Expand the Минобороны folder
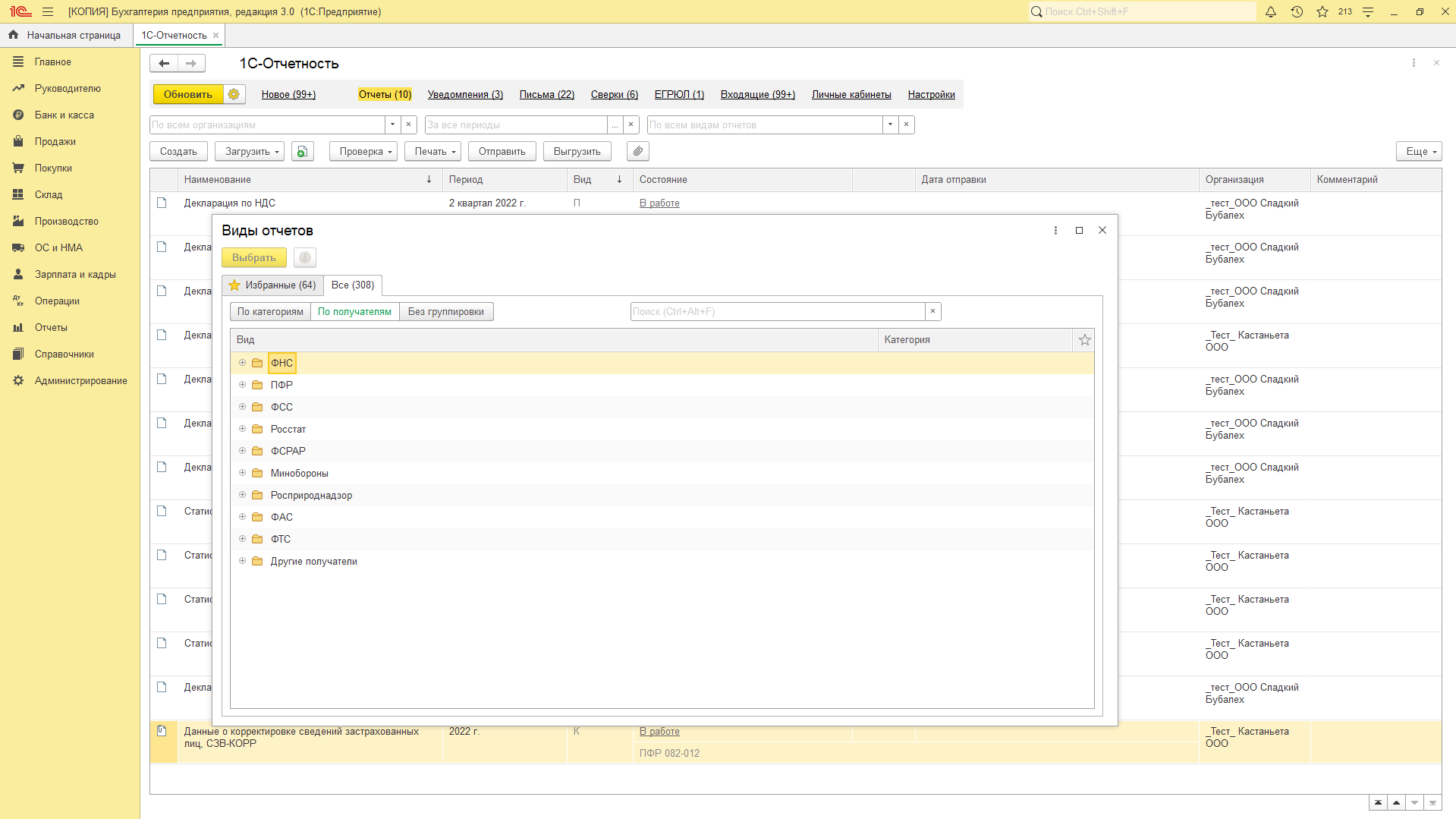 [x=243, y=473]
